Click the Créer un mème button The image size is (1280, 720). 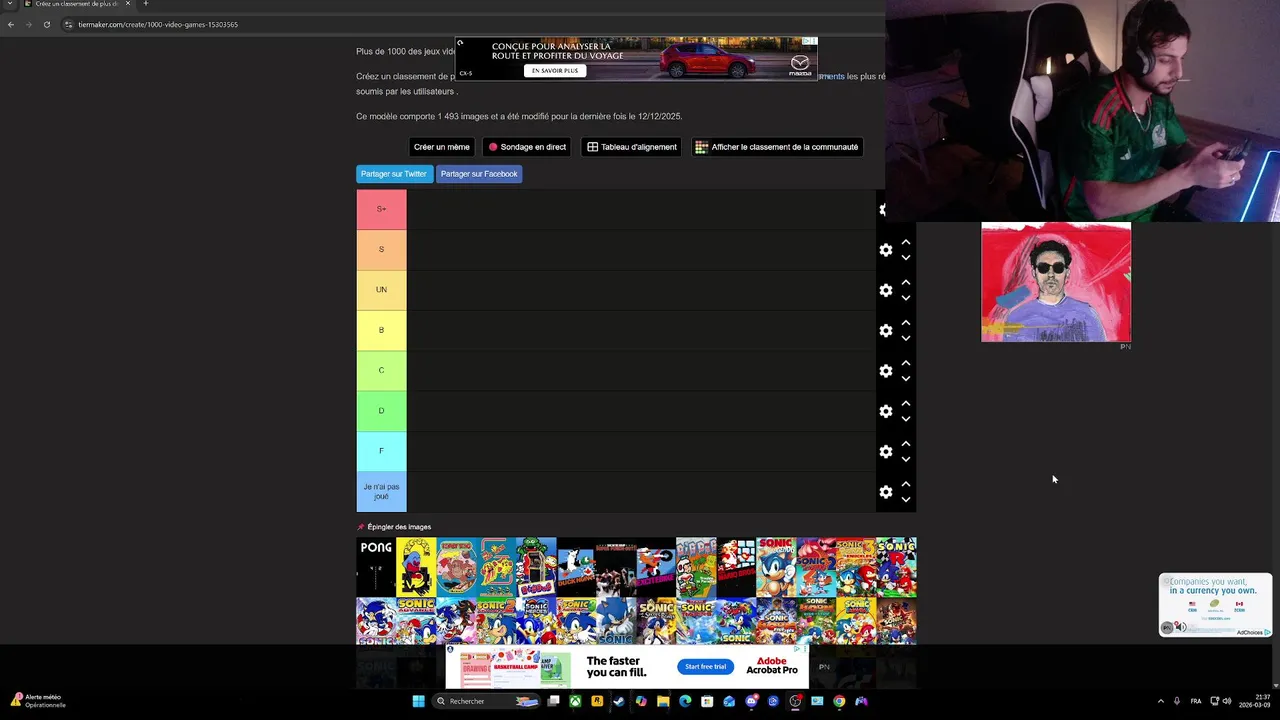[442, 147]
